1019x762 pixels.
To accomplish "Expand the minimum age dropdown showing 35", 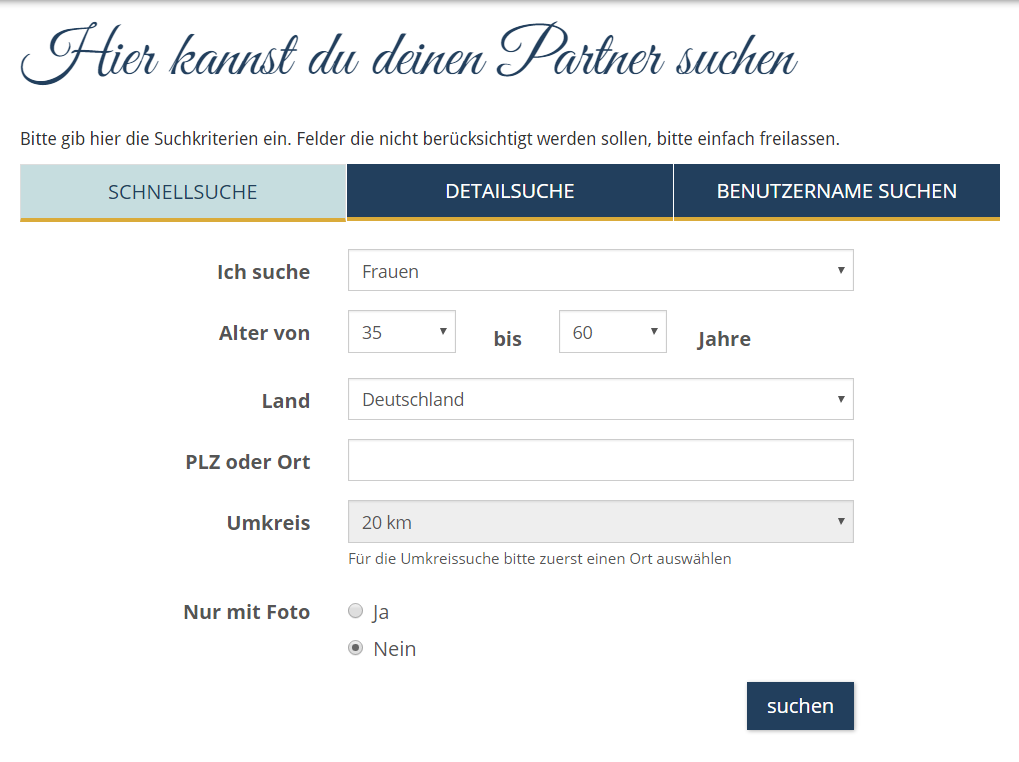I will point(402,332).
